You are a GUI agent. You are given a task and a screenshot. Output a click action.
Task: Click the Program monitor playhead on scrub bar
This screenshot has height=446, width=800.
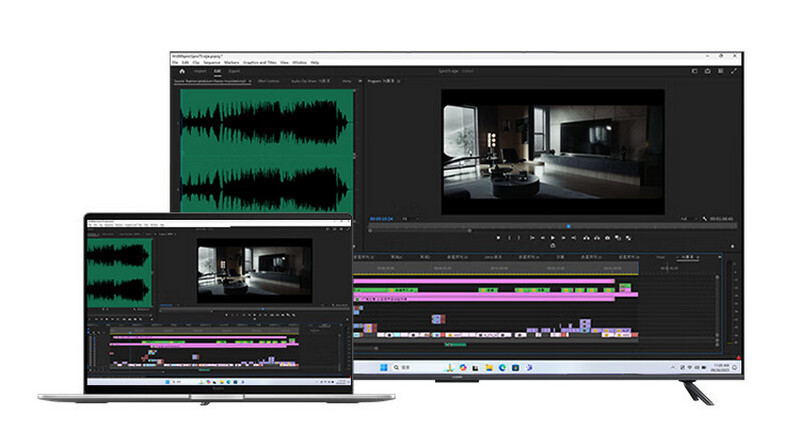569,227
